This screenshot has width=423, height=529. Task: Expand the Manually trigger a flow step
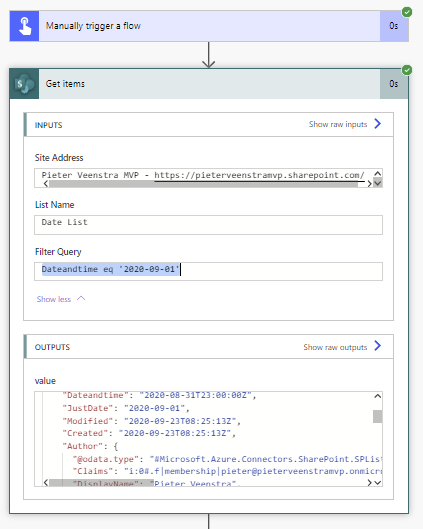coord(209,26)
